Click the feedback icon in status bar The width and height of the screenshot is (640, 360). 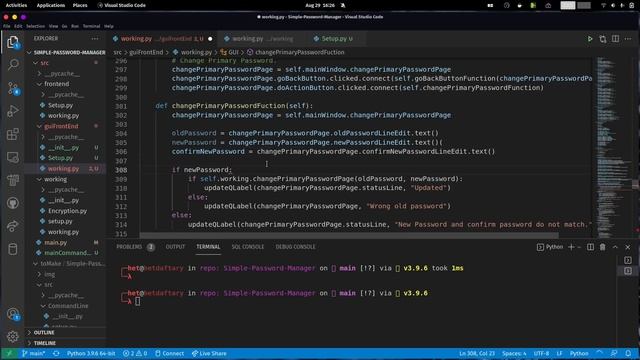[614, 353]
